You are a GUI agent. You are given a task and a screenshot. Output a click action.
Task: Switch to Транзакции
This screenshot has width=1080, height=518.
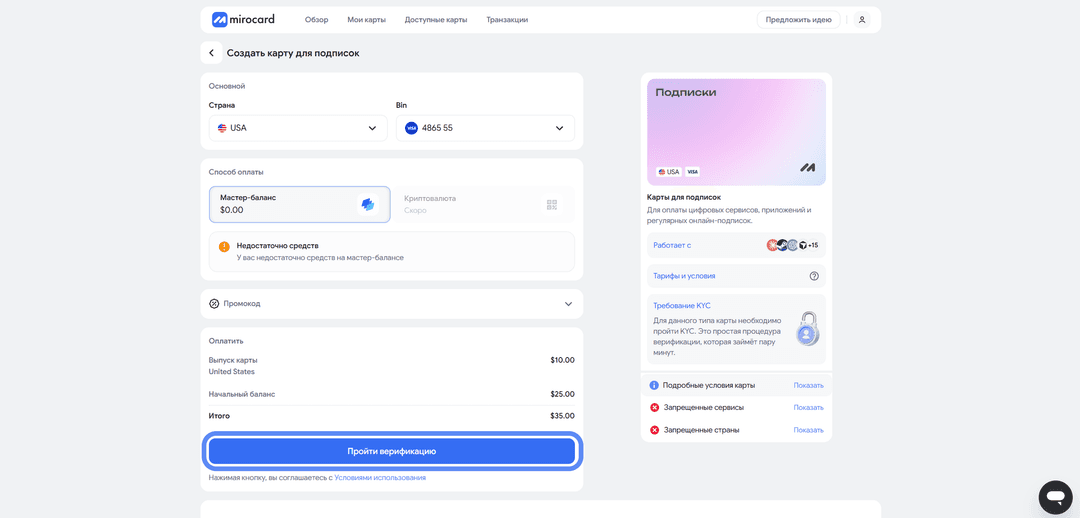coord(507,20)
